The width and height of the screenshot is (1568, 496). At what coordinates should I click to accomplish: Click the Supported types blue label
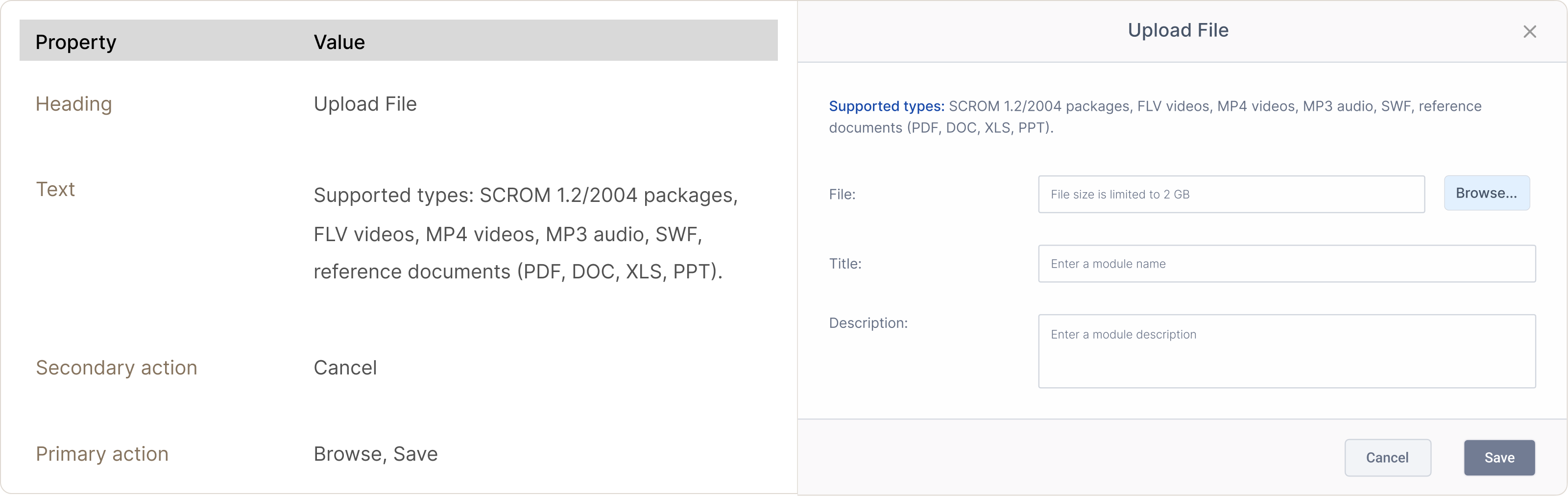click(886, 106)
